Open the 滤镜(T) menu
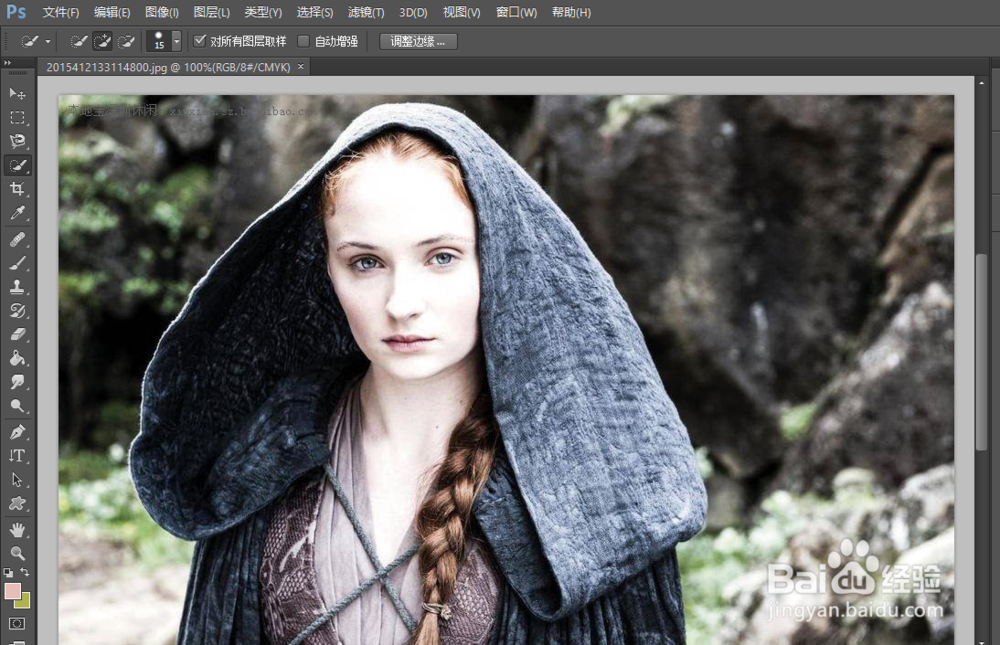The height and width of the screenshot is (645, 1000). pyautogui.click(x=366, y=12)
